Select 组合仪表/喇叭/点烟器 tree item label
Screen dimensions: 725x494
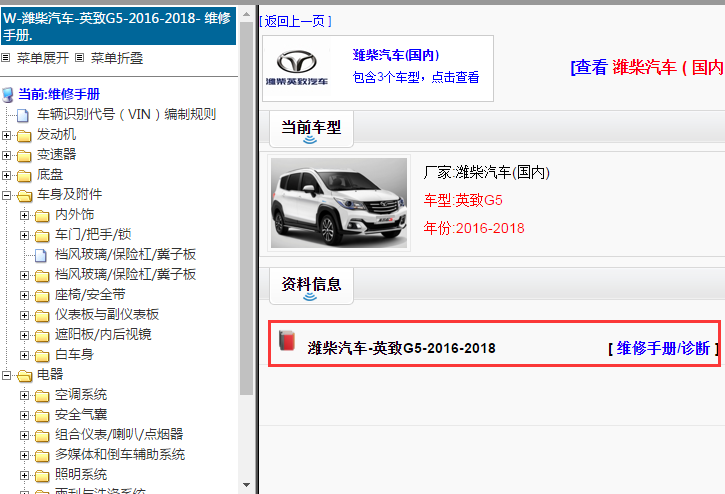tap(119, 434)
